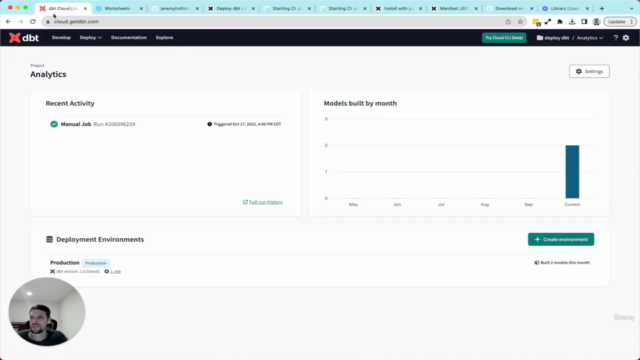This screenshot has width=640, height=360.
Task: Reload the page with refresh icon
Action: [33, 22]
